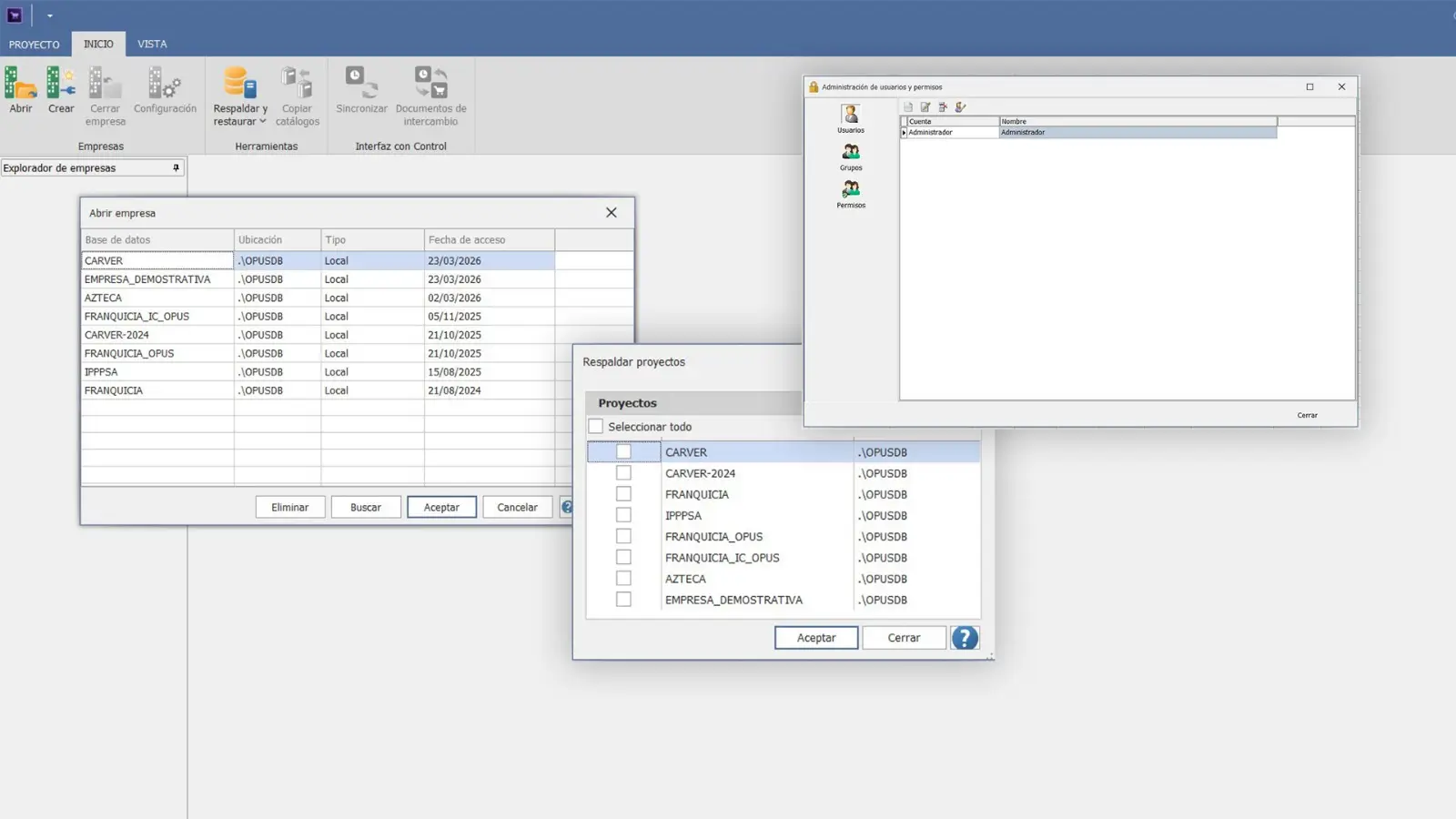
Task: Click the edit user toolbar icon
Action: pyautogui.click(x=925, y=107)
